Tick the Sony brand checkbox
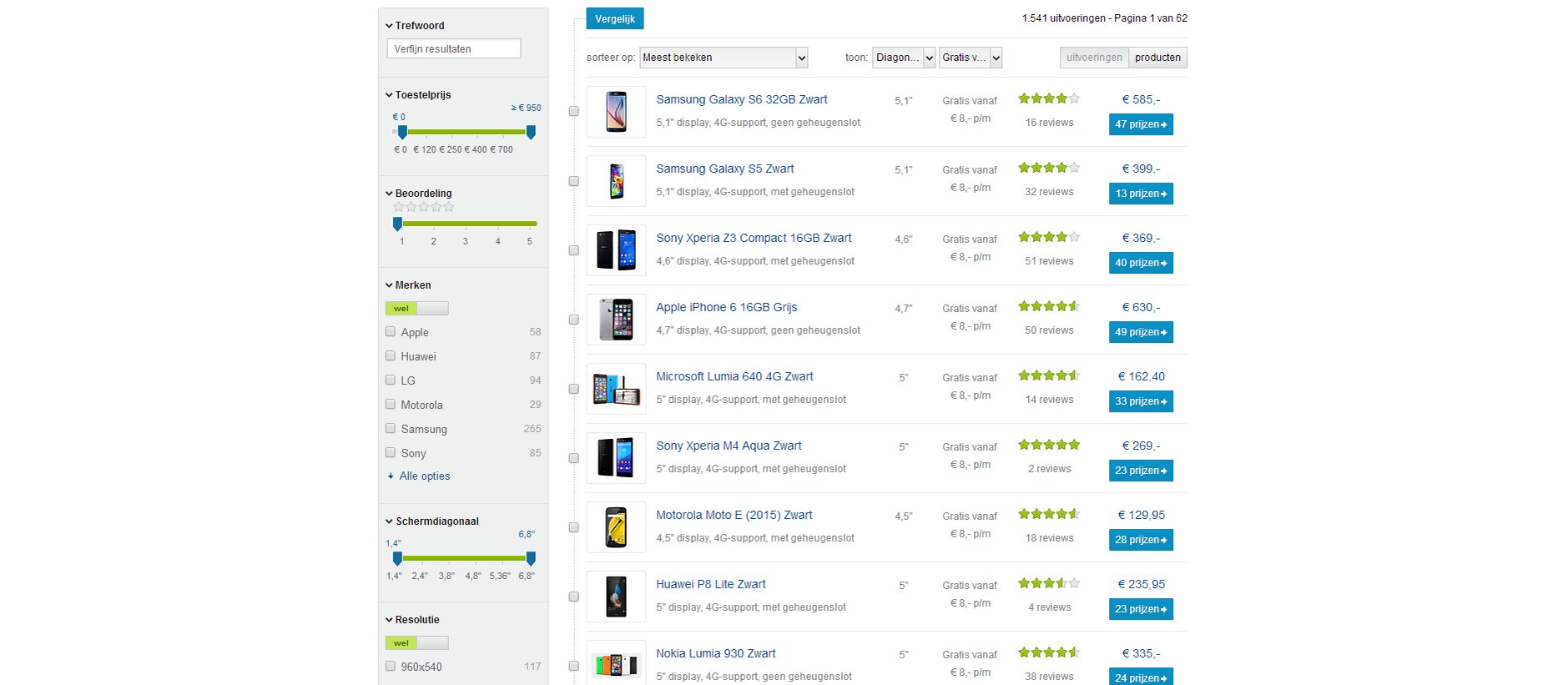Screen dimensions: 1568x685 (x=390, y=452)
